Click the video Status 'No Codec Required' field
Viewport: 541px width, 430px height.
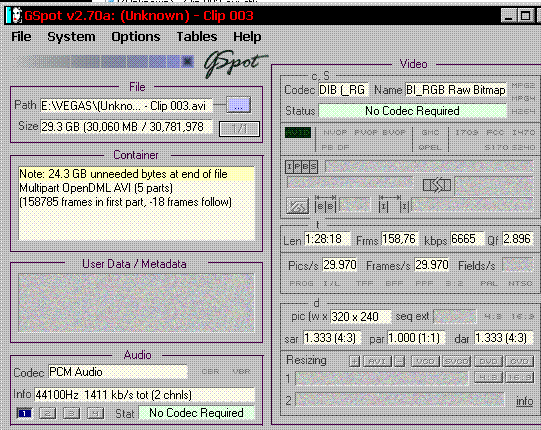tap(412, 111)
